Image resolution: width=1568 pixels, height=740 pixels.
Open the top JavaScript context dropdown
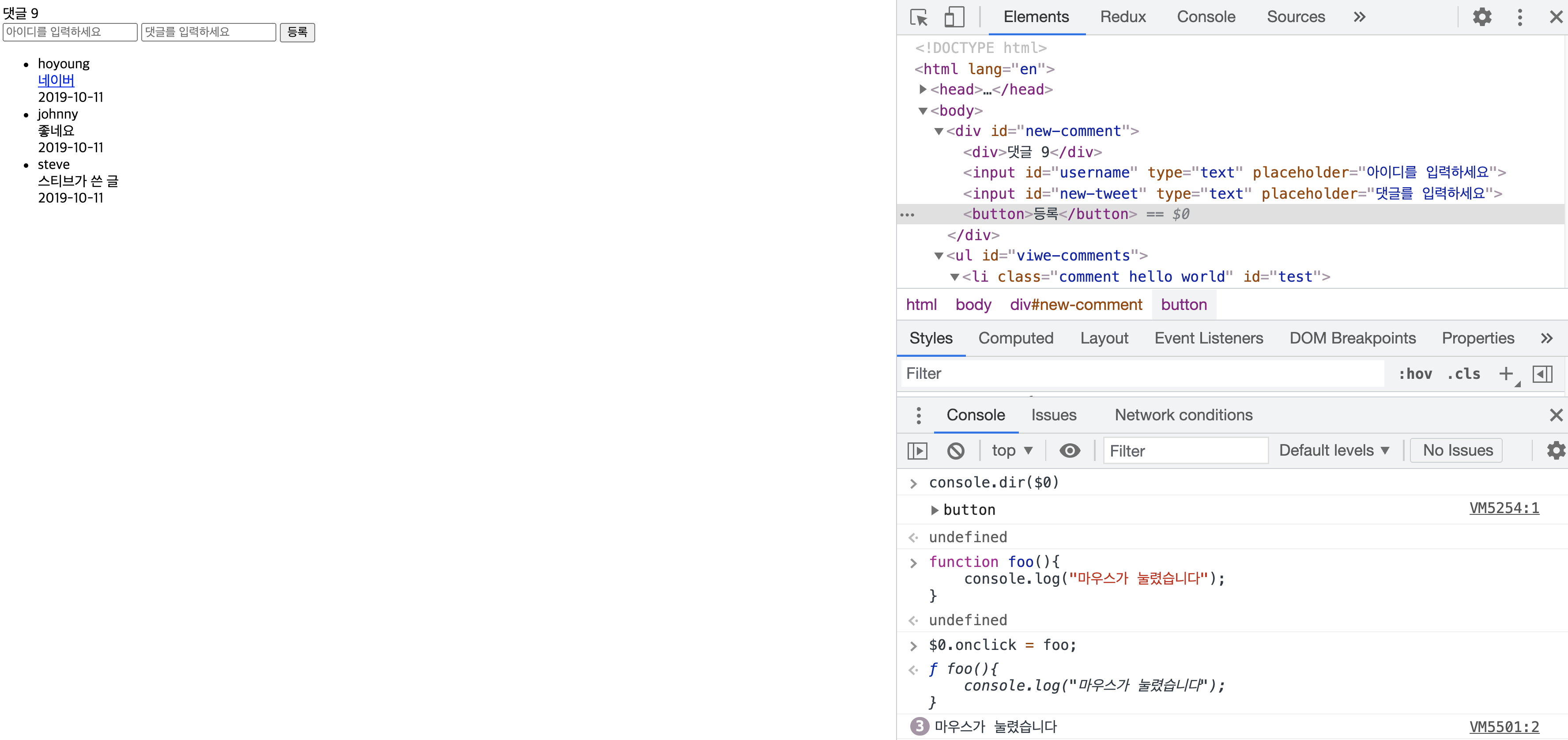[x=1012, y=451]
